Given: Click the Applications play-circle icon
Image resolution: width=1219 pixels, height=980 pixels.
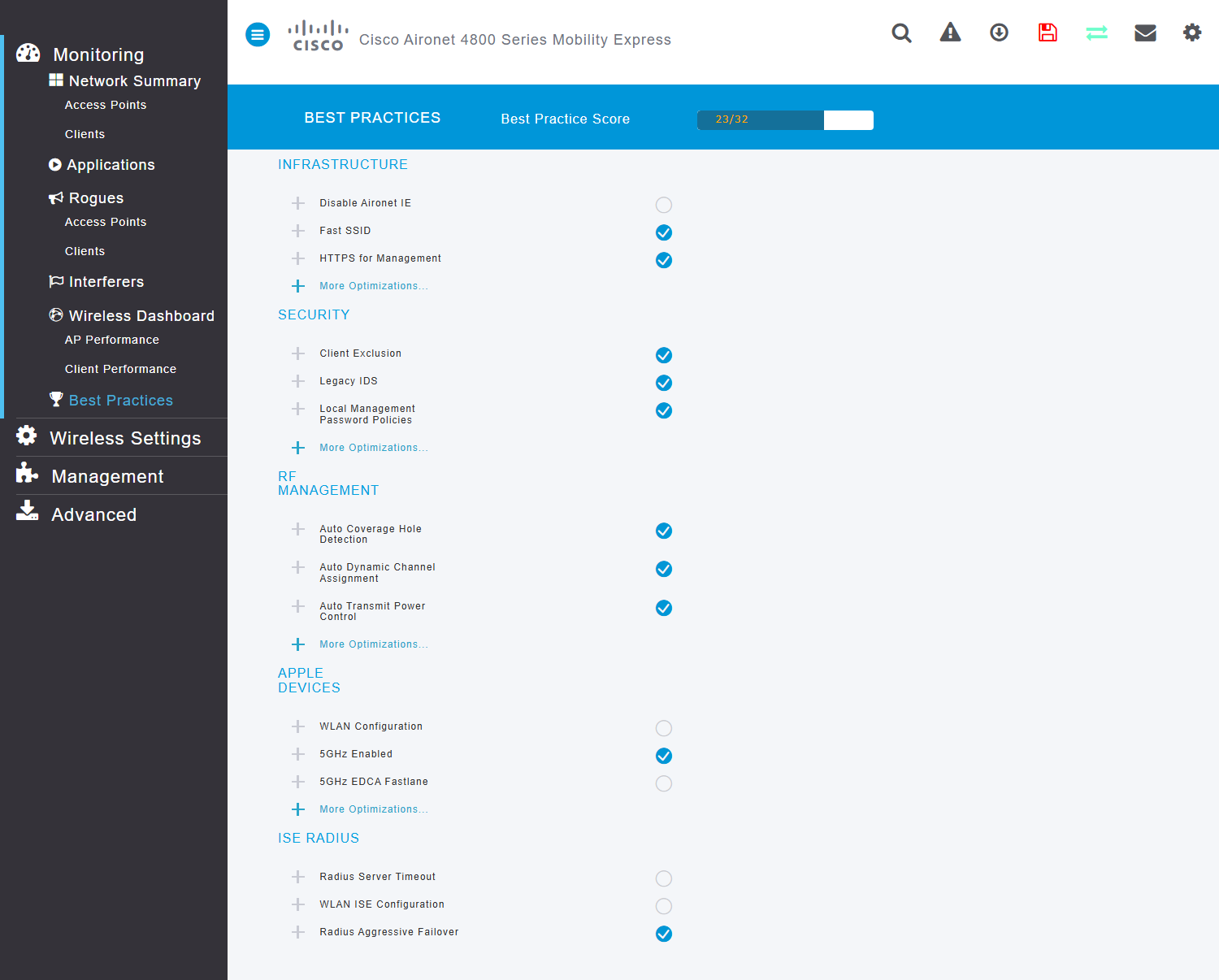Looking at the screenshot, I should [x=55, y=164].
